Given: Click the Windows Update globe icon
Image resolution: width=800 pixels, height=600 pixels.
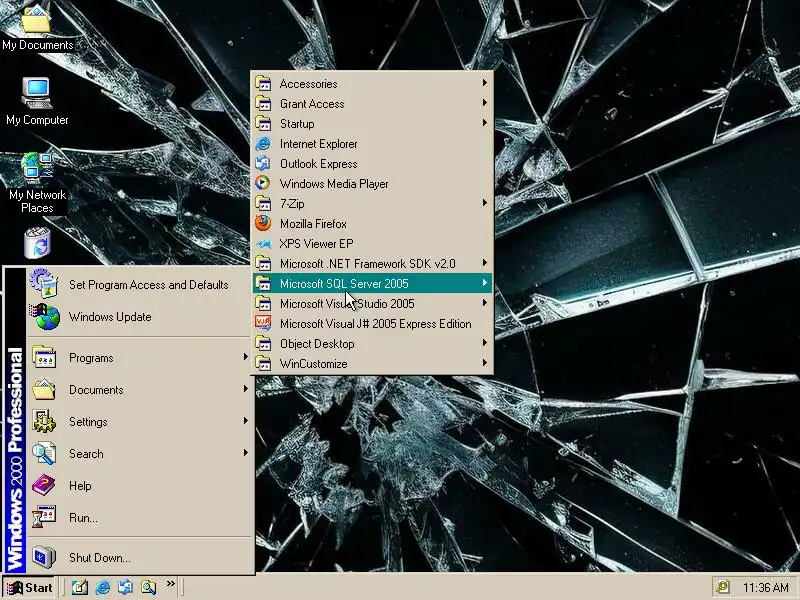Looking at the screenshot, I should pos(45,316).
